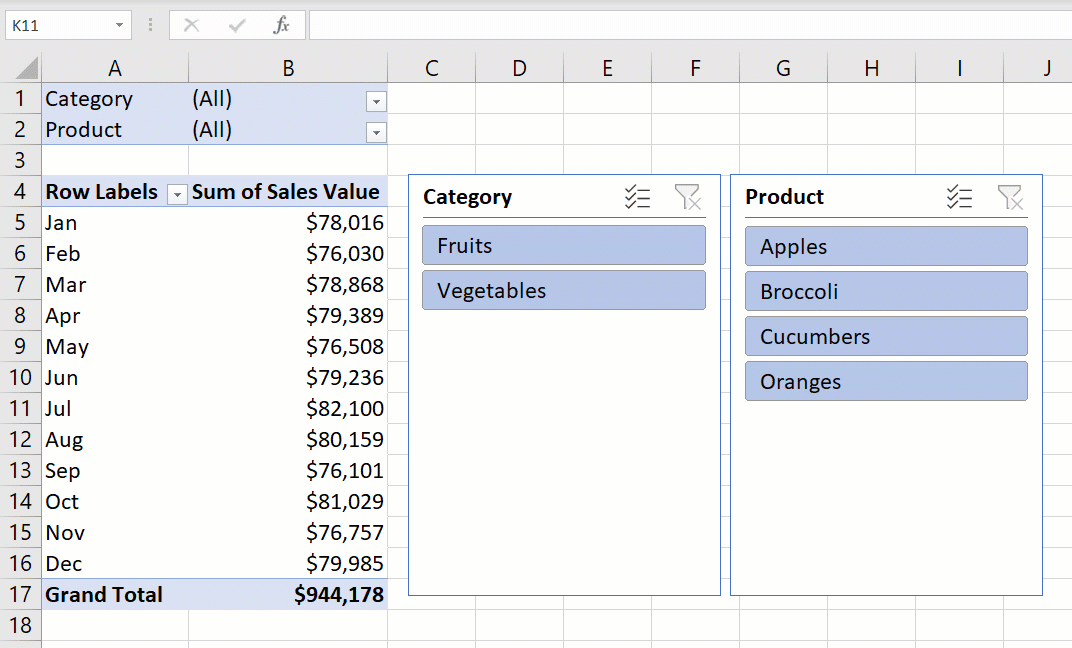Screen dimensions: 1072x648
Task: Click the Cancel (X) icon beside formula bar
Action: point(190,25)
